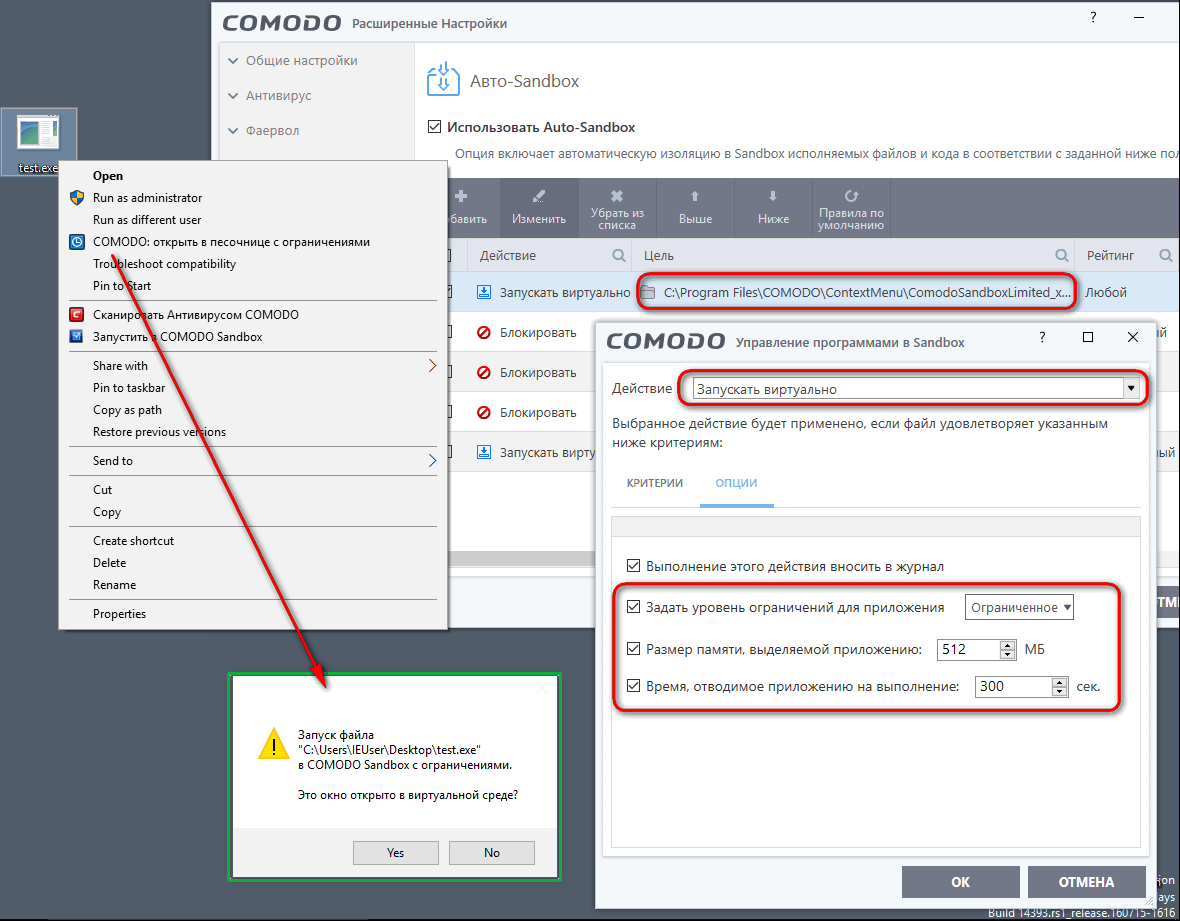Click the Изменить pencil toolbar icon

point(539,196)
